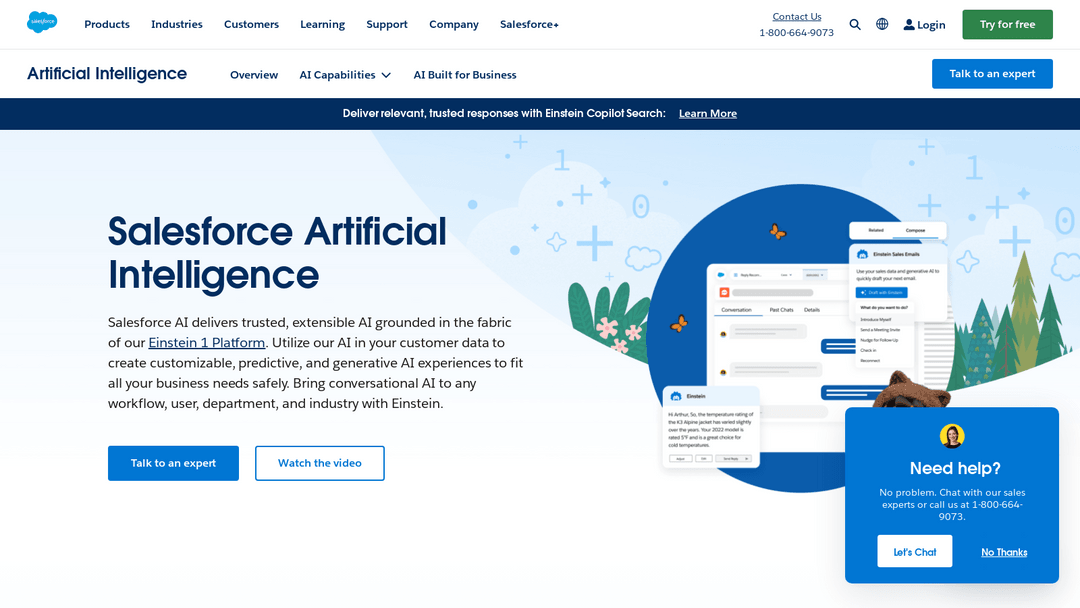Open the search magnifier icon
Screen dimensions: 1080x608
(855, 24)
